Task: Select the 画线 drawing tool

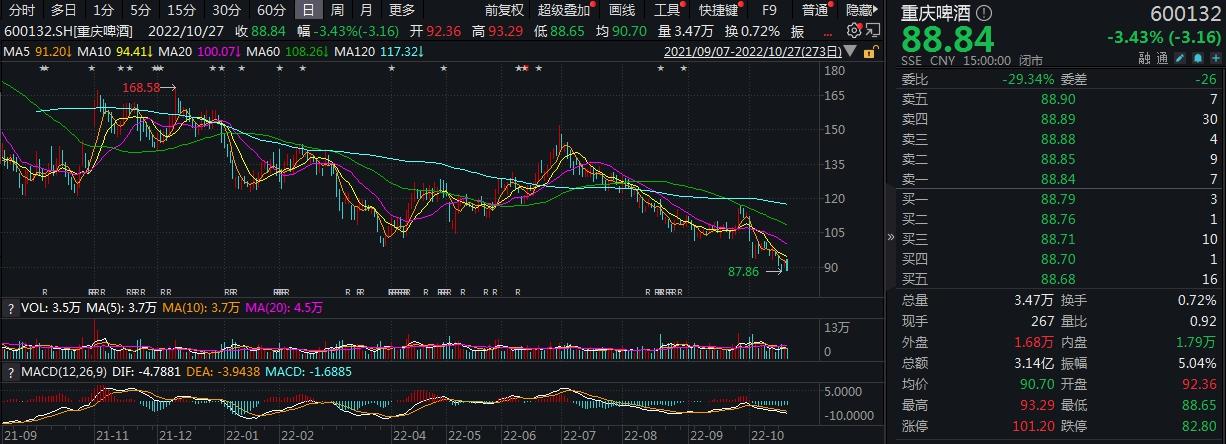Action: 622,10
